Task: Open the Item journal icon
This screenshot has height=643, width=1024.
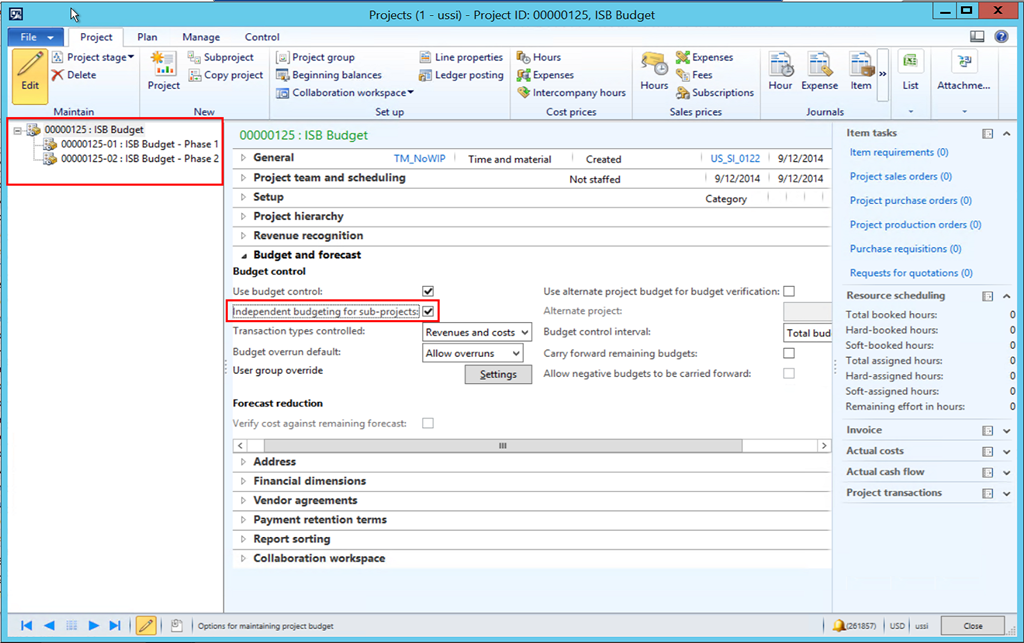Action: pos(858,70)
